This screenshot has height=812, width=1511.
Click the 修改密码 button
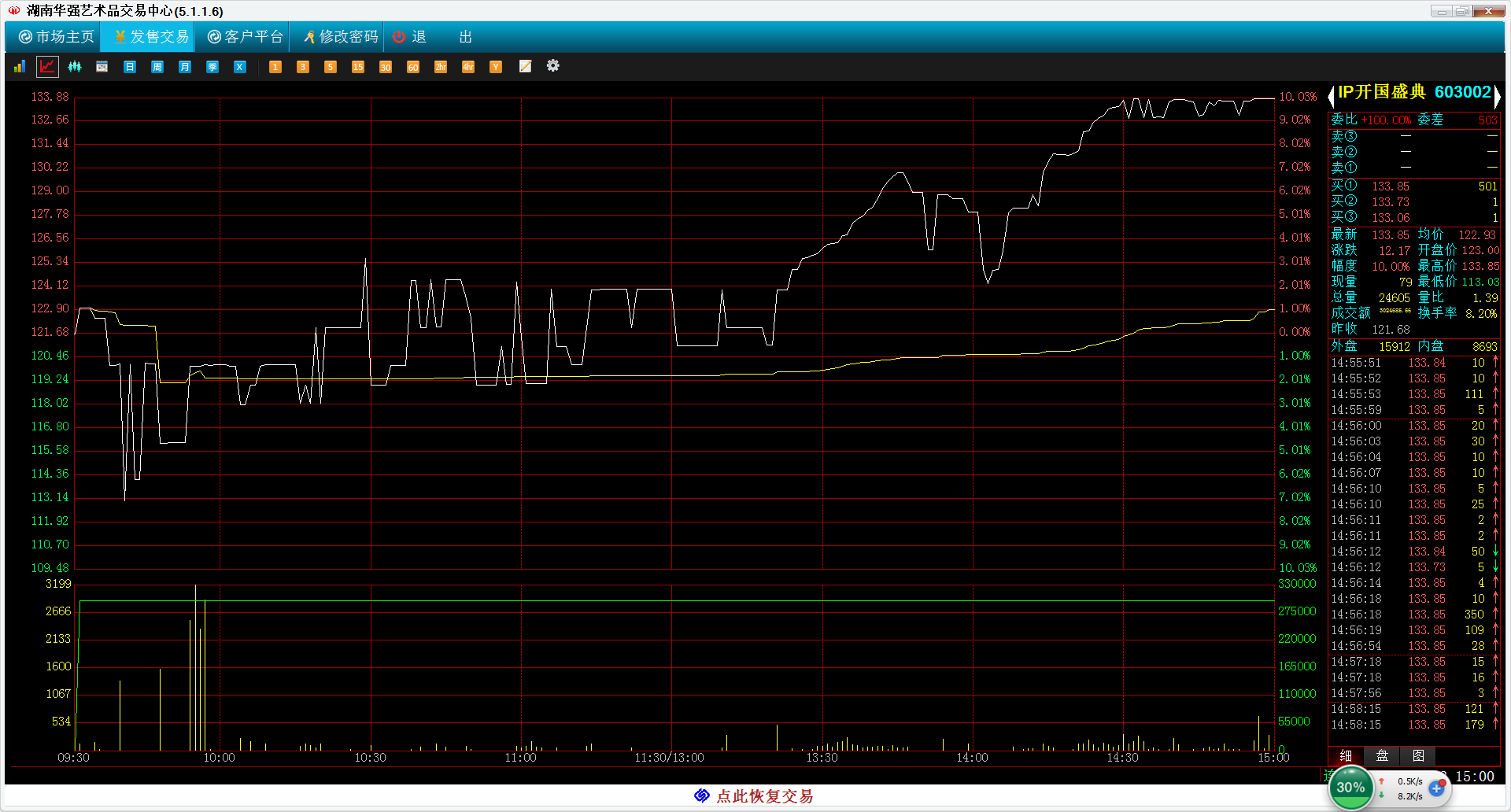point(340,37)
